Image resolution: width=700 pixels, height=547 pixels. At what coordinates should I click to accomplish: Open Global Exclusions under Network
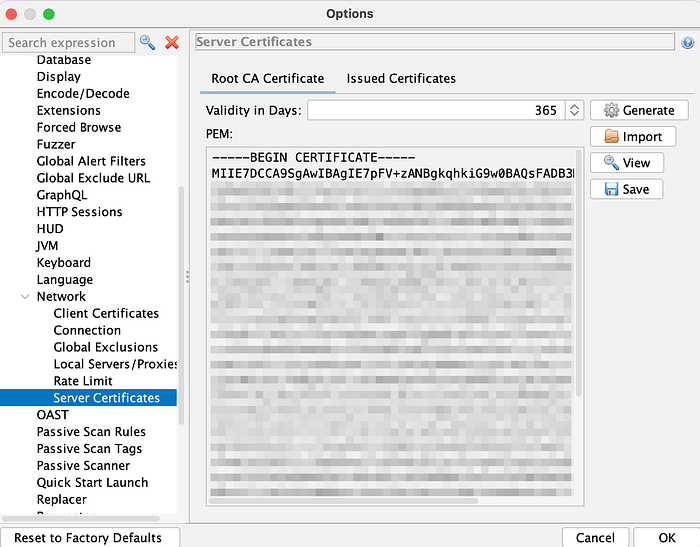coord(106,347)
